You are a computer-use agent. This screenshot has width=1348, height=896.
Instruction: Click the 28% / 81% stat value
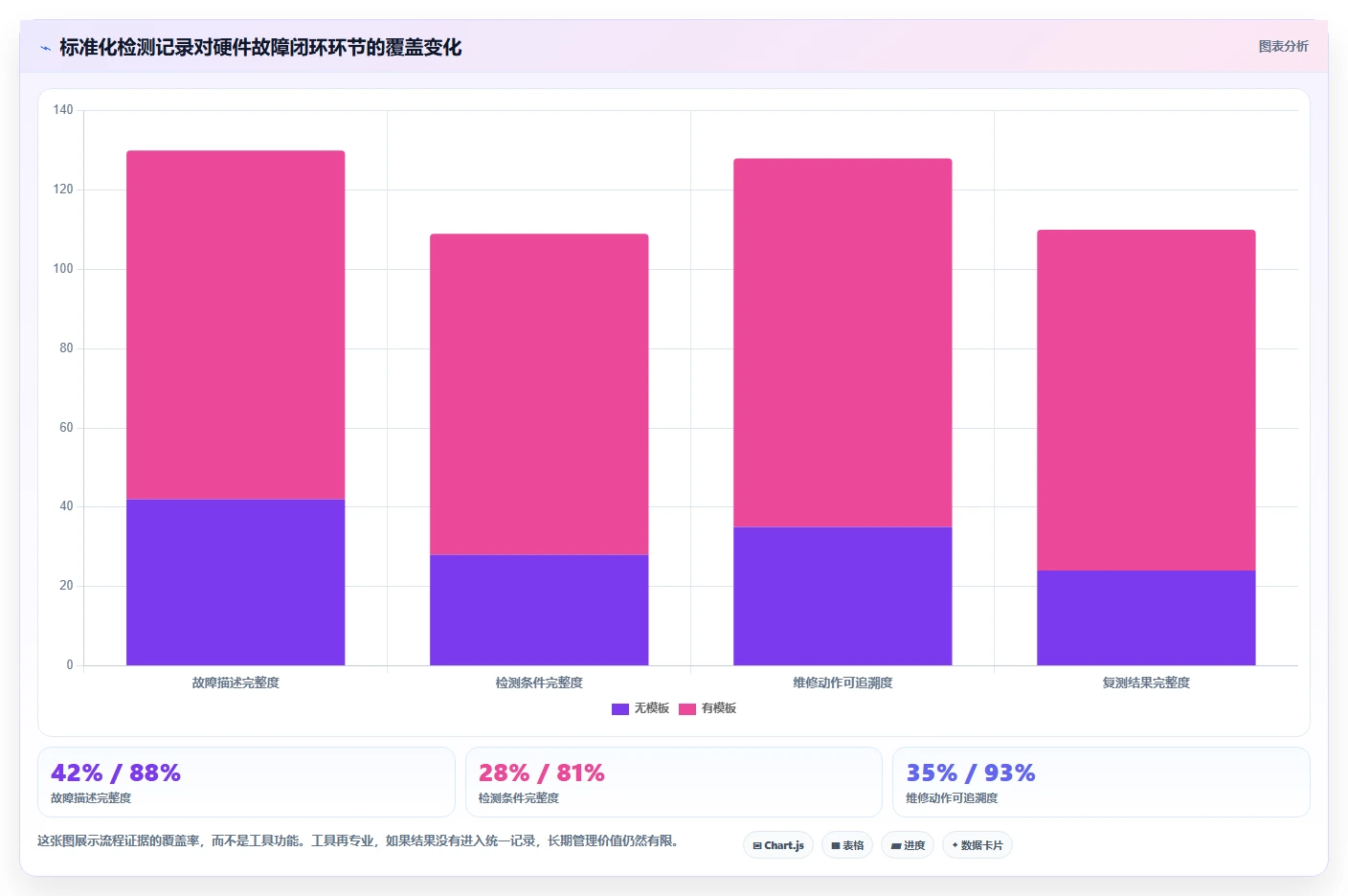click(x=542, y=773)
